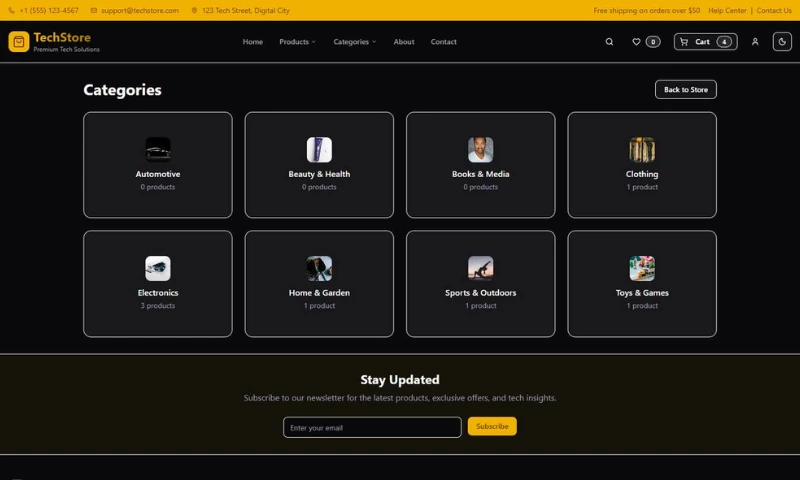Viewport: 800px width, 480px height.
Task: Click the Contact Us top bar link
Action: click(x=773, y=10)
